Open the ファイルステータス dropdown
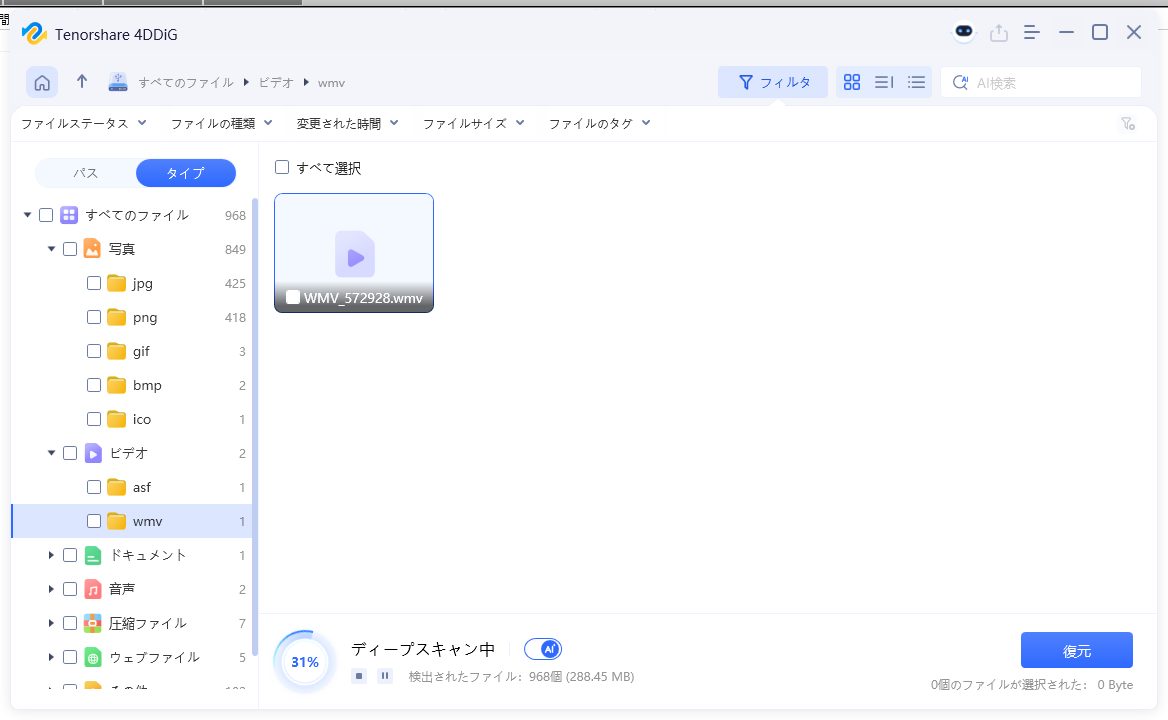This screenshot has width=1168, height=720. pos(83,123)
